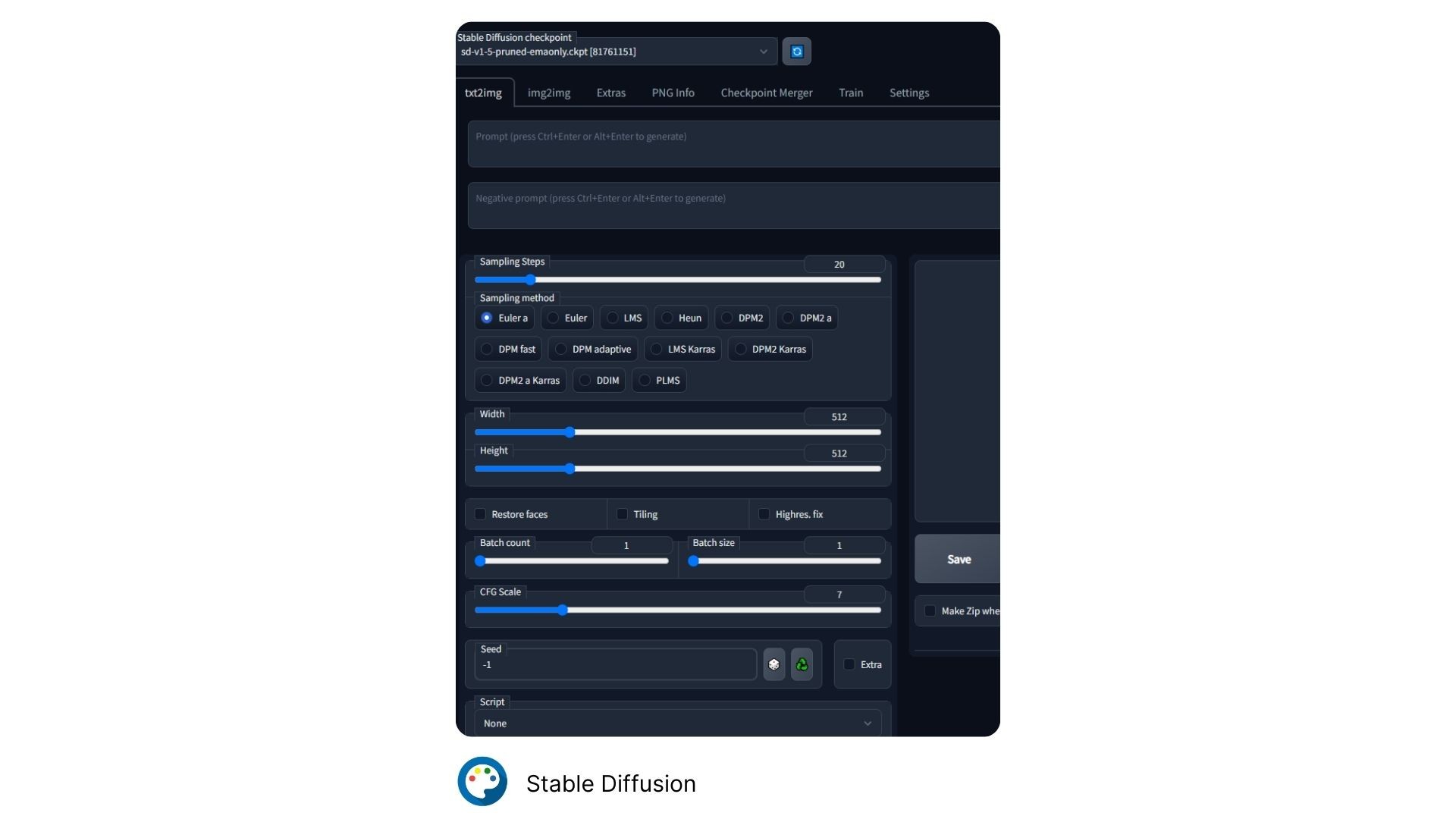Viewport: 1456px width, 819px height.
Task: Open the PNG Info tab
Action: point(673,93)
